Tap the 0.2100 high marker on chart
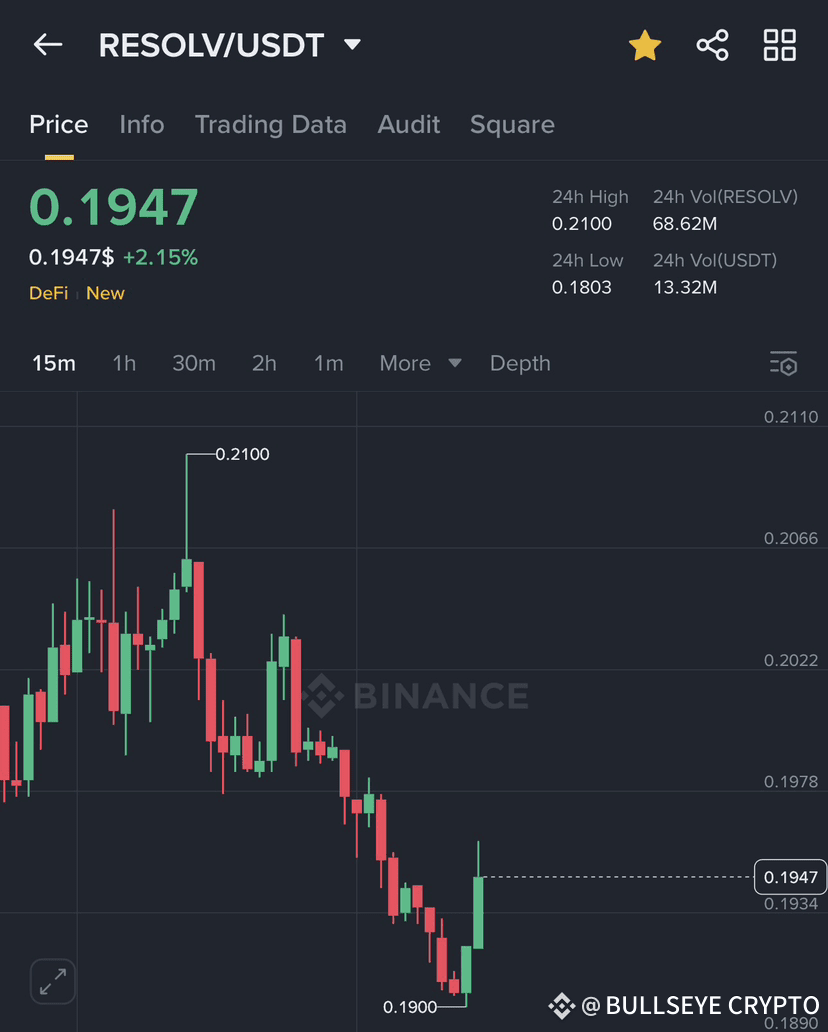828x1032 pixels. [x=242, y=454]
